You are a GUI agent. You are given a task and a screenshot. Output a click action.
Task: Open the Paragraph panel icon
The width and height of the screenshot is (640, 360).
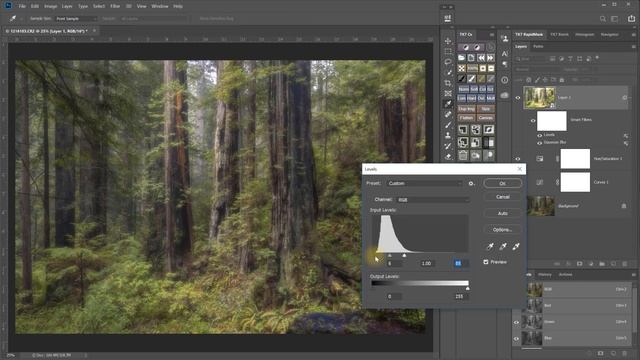coord(505,64)
